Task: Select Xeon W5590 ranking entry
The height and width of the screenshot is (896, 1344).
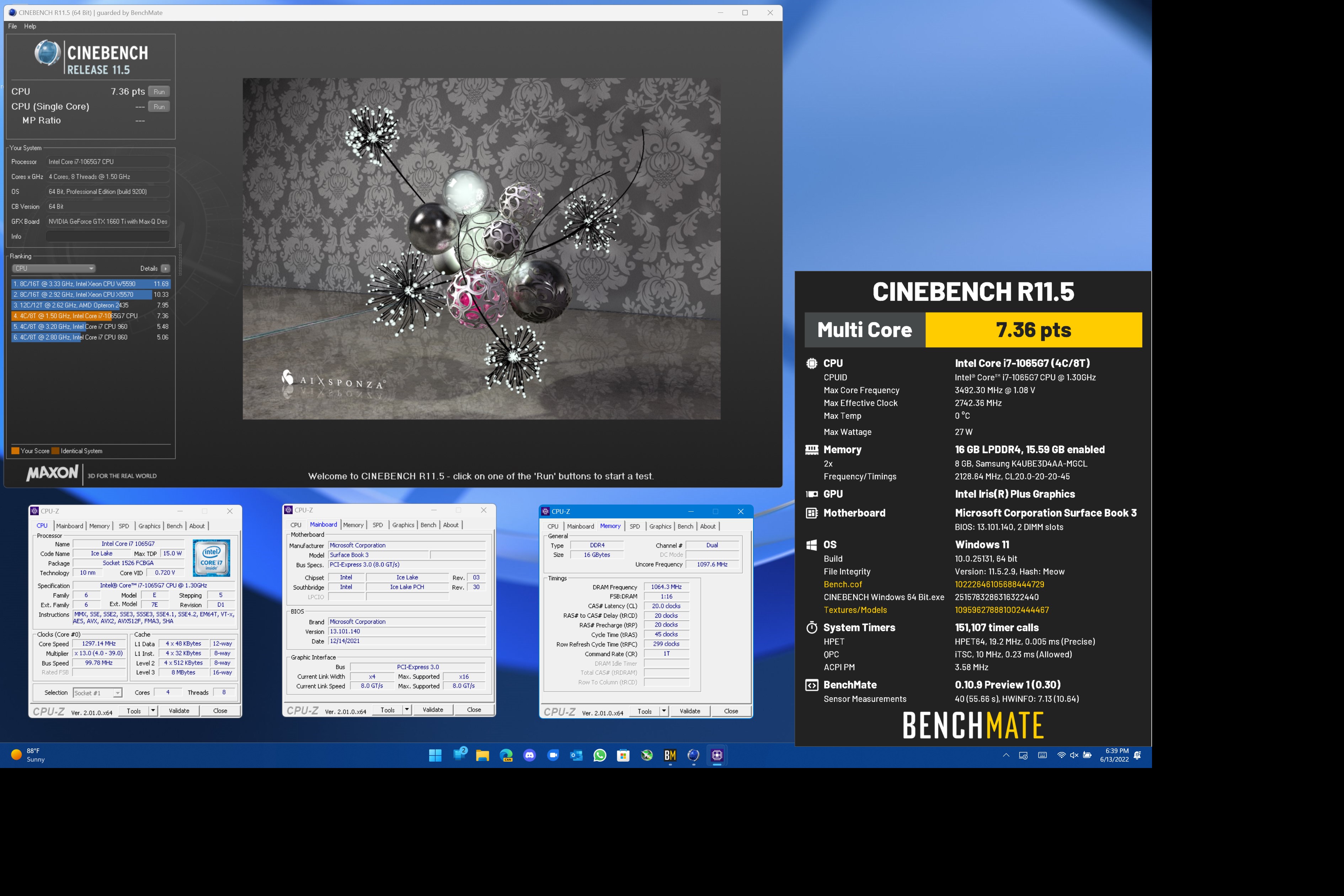Action: pos(91,284)
